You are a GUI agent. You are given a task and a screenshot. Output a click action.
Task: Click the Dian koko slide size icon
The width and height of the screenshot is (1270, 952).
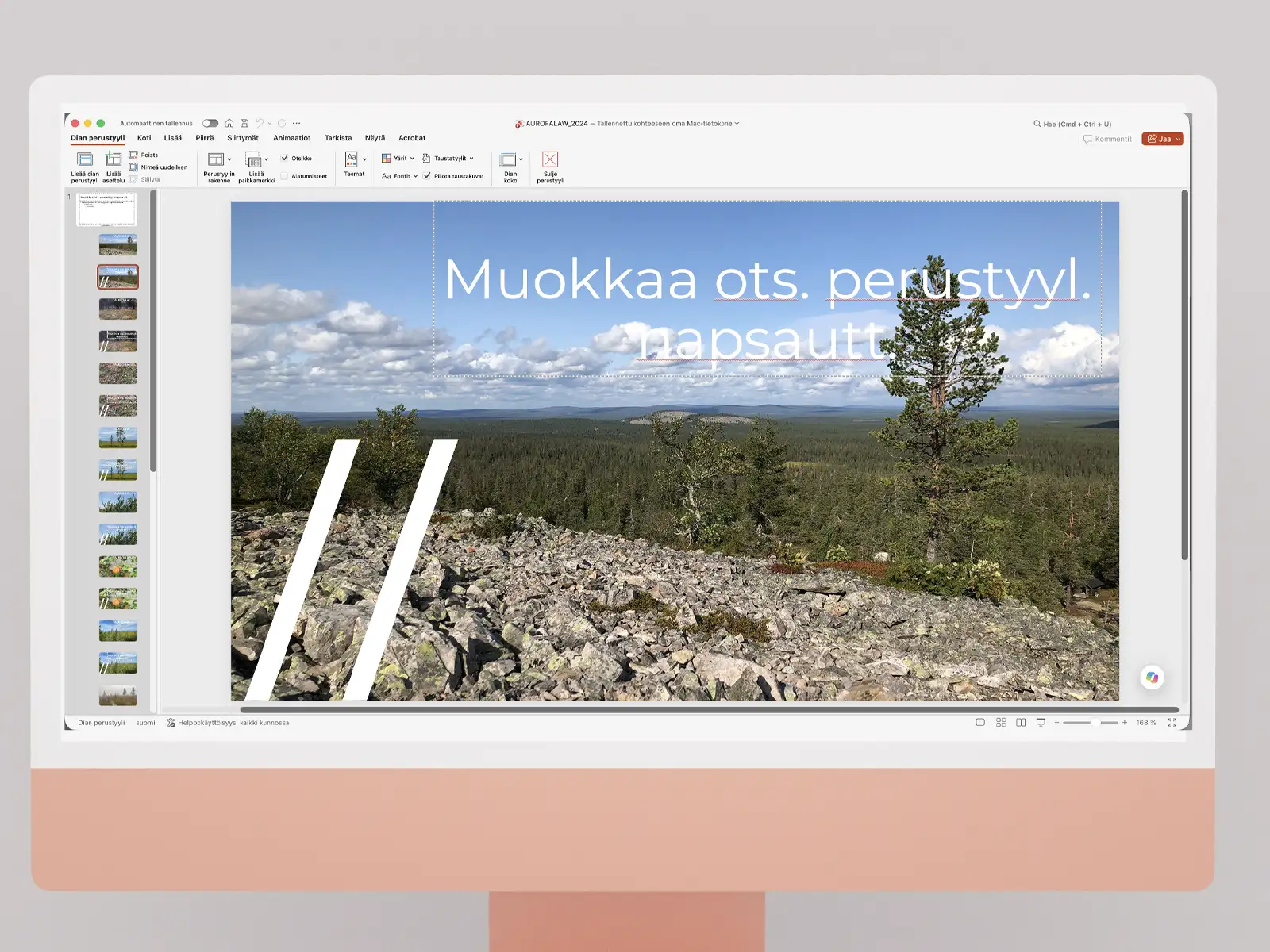coord(508,159)
